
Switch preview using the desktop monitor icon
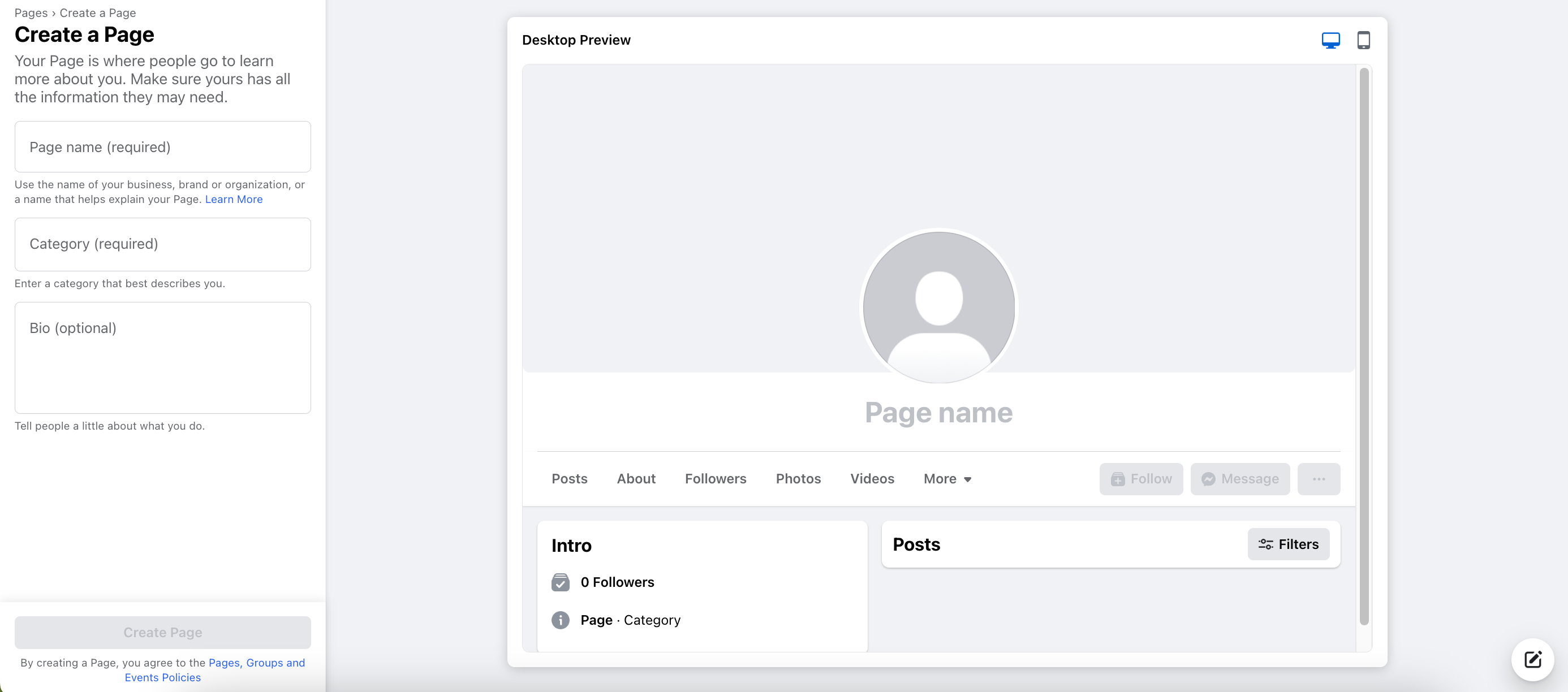pos(1330,40)
